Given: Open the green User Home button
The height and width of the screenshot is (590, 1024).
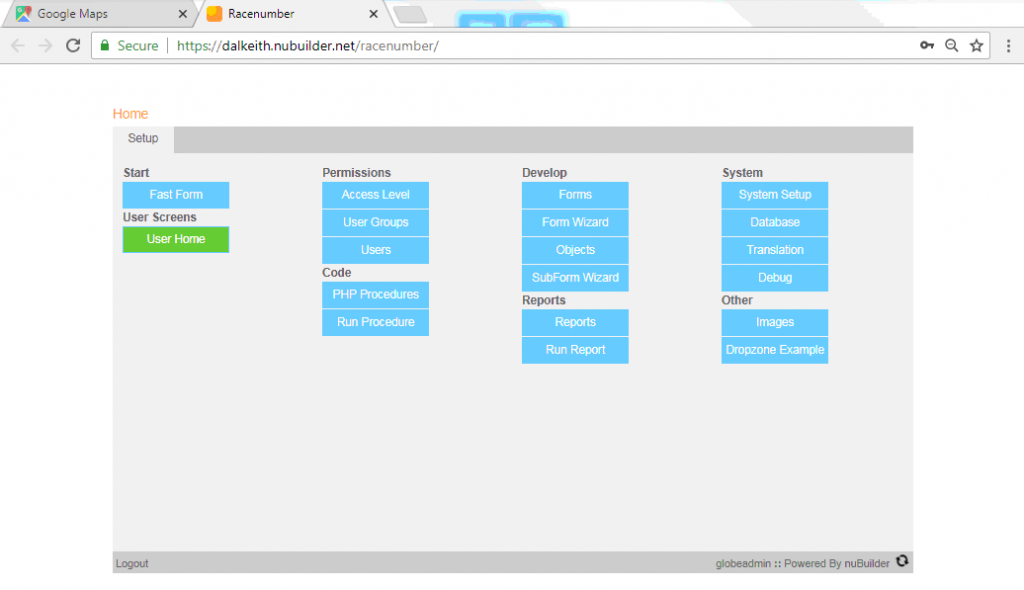Looking at the screenshot, I should [x=176, y=239].
